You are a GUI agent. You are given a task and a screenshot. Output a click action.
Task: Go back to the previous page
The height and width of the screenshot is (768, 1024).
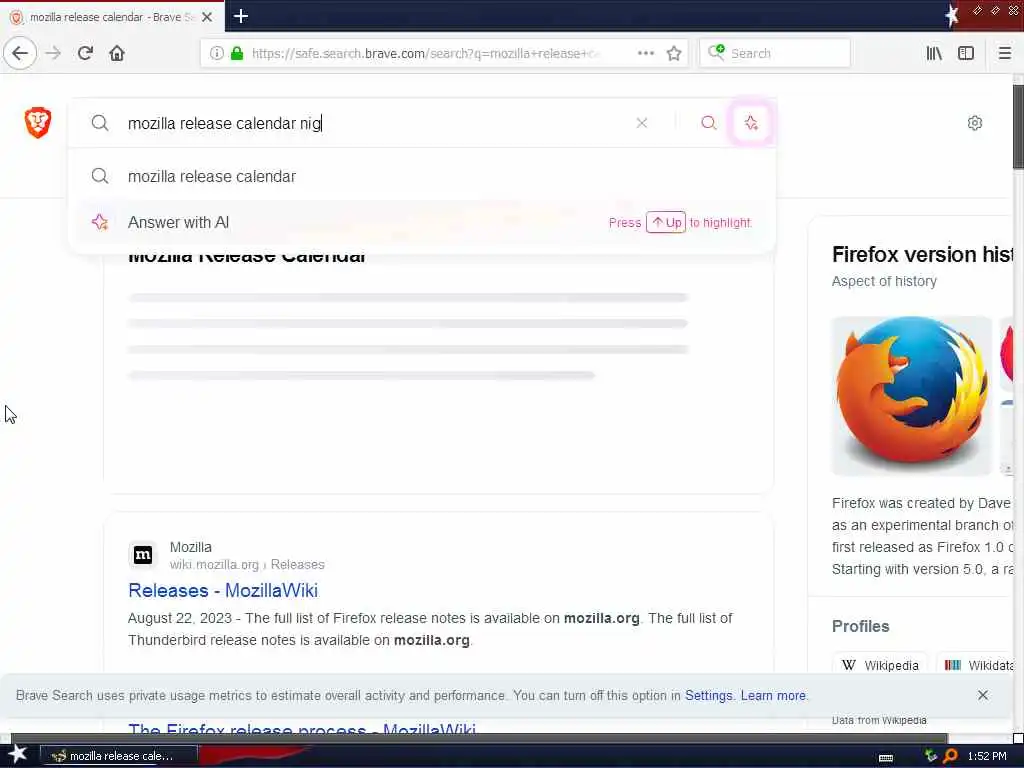pos(20,53)
